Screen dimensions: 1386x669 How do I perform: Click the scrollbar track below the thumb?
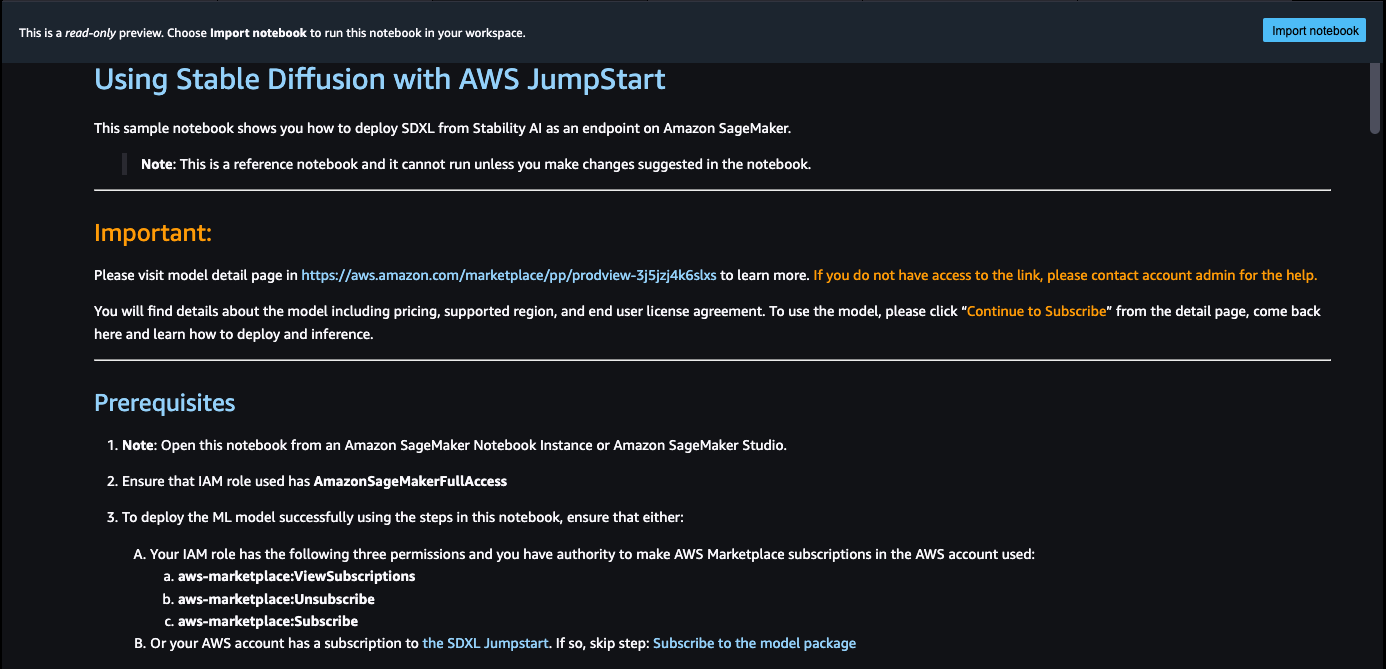(x=1377, y=400)
